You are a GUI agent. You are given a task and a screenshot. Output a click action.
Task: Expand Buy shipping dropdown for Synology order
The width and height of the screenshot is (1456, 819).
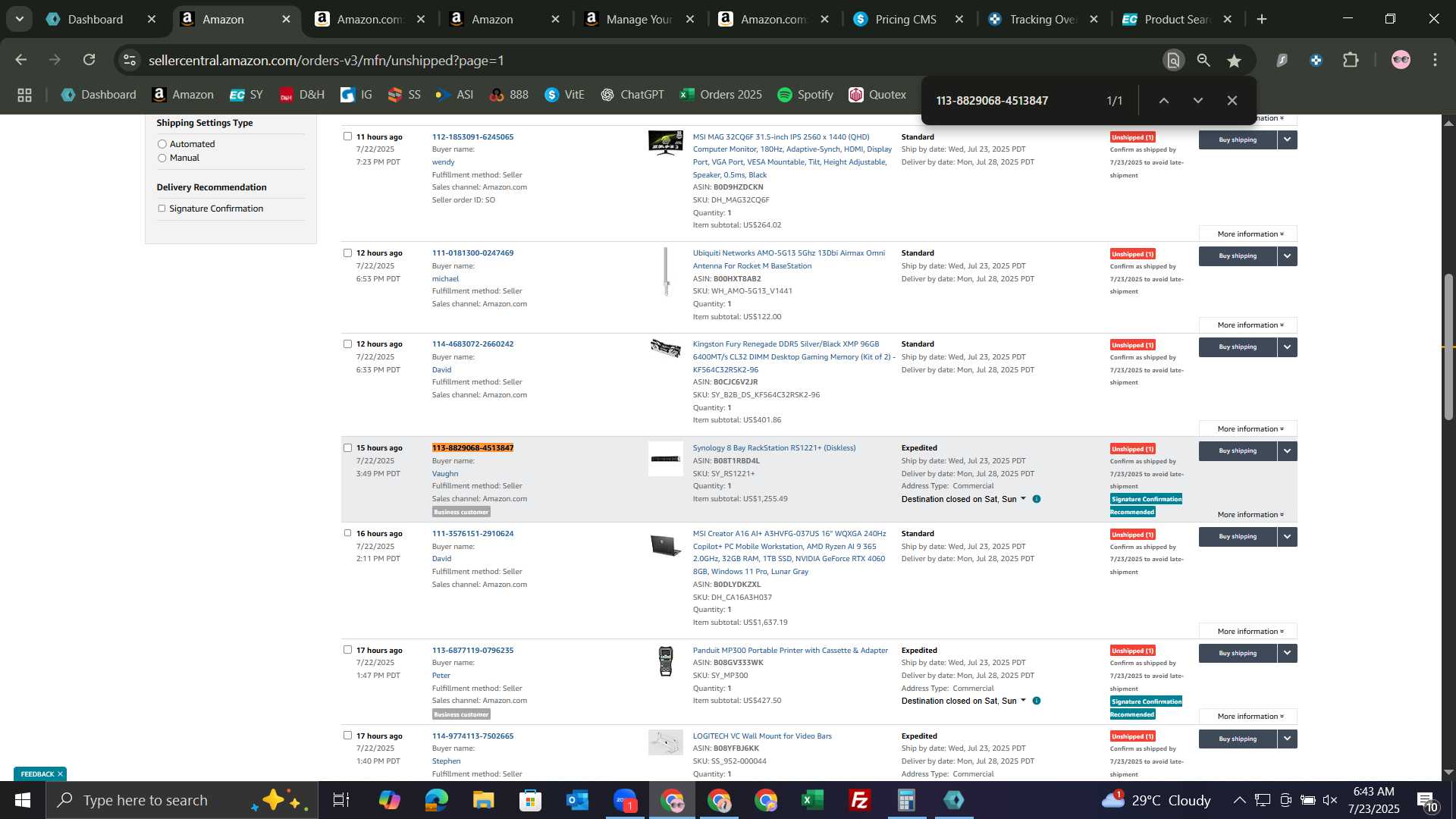click(1287, 451)
